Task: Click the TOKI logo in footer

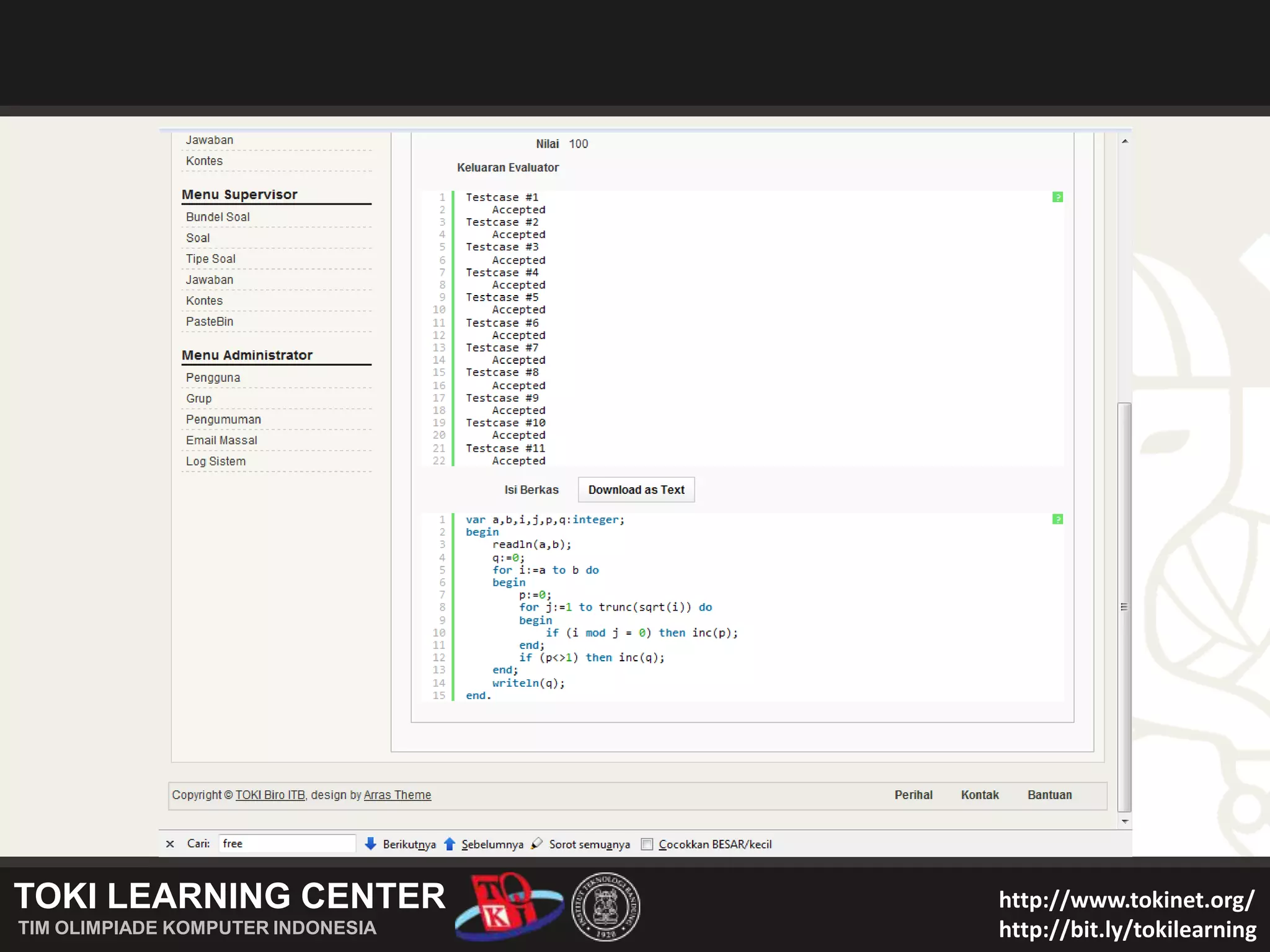Action: click(x=508, y=906)
